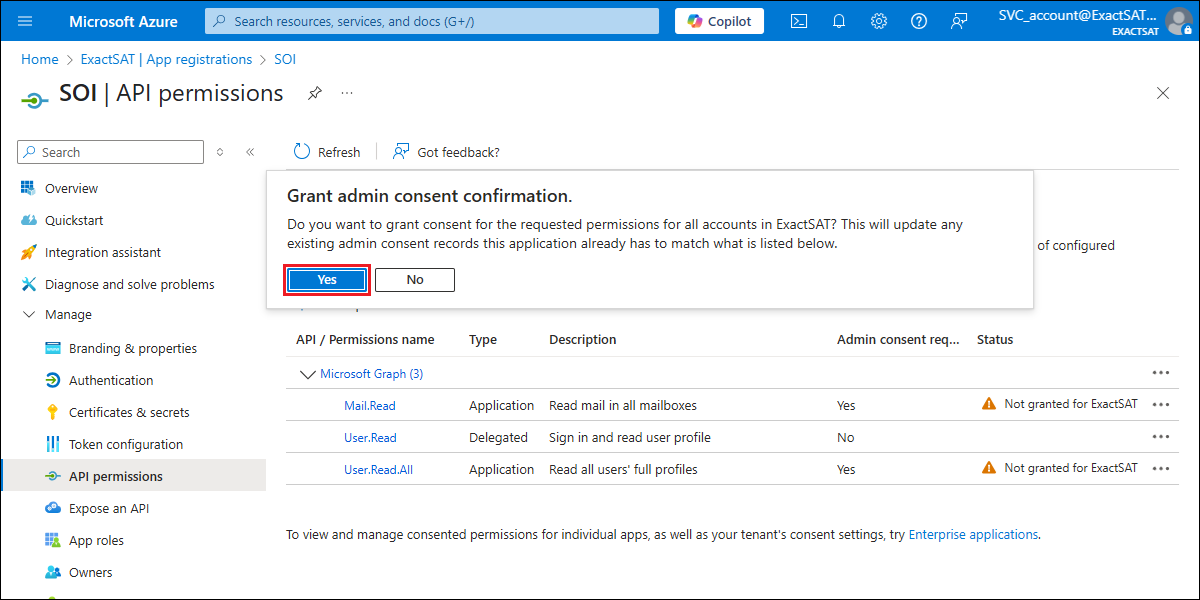
Task: Open the notifications bell
Action: click(x=839, y=21)
